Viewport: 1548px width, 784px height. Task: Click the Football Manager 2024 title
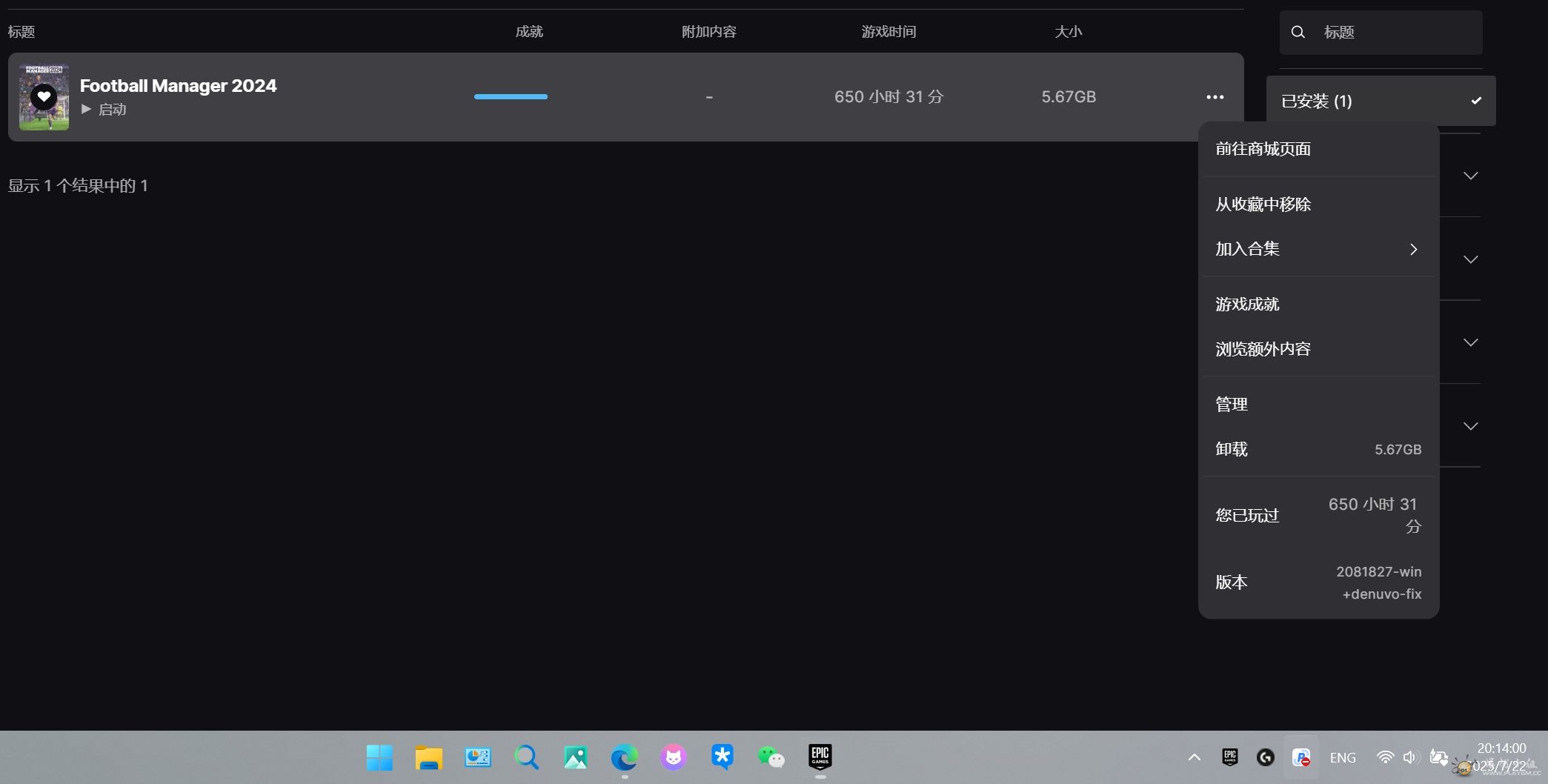tap(178, 85)
